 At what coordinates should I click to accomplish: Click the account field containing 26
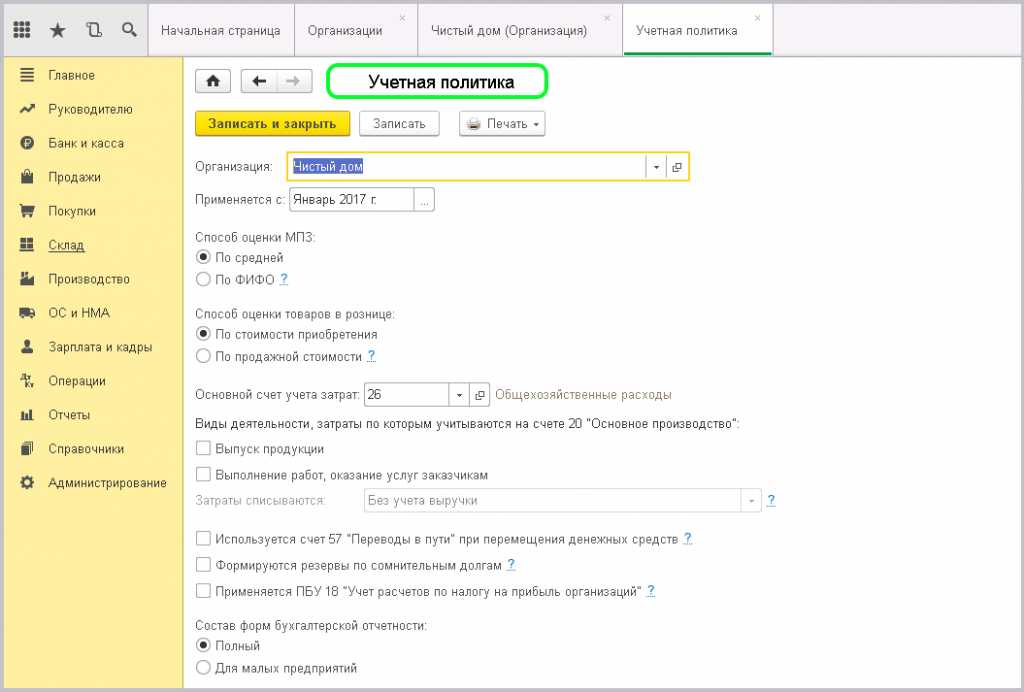tap(406, 395)
